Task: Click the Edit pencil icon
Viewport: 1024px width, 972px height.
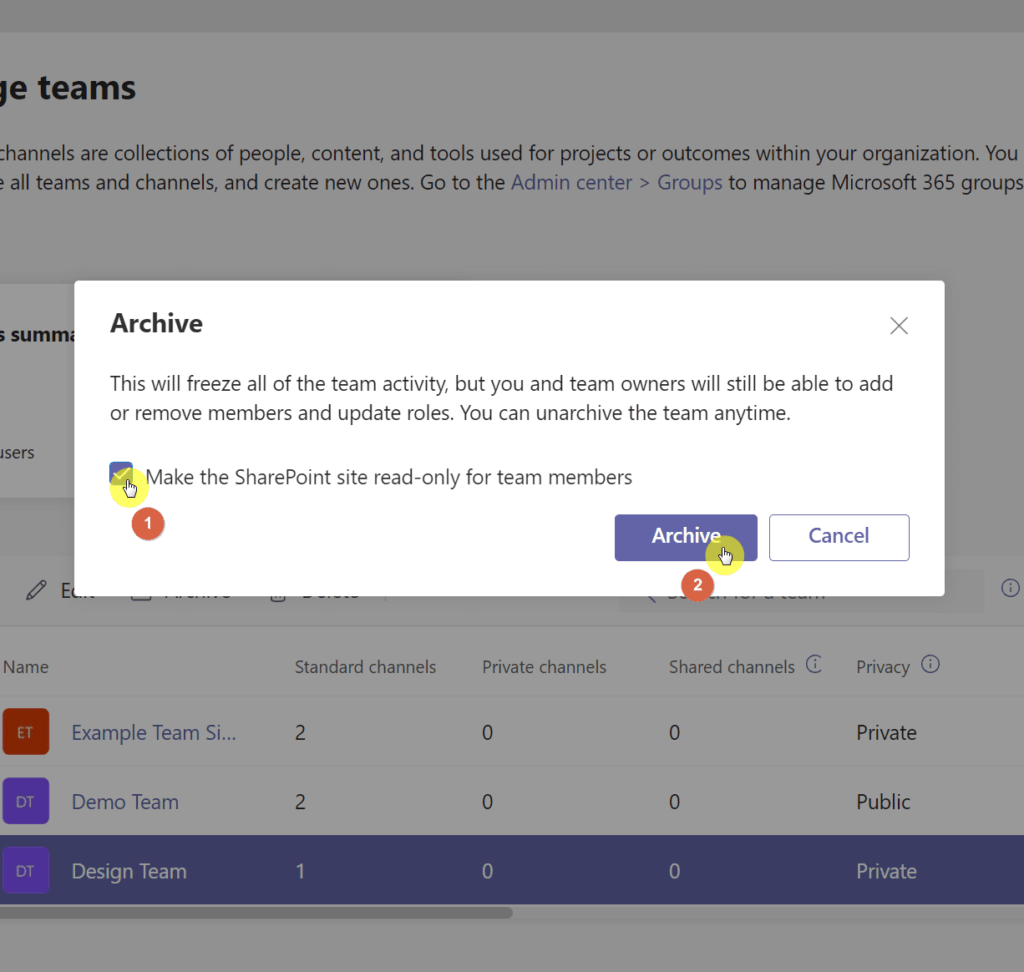Action: pos(37,590)
